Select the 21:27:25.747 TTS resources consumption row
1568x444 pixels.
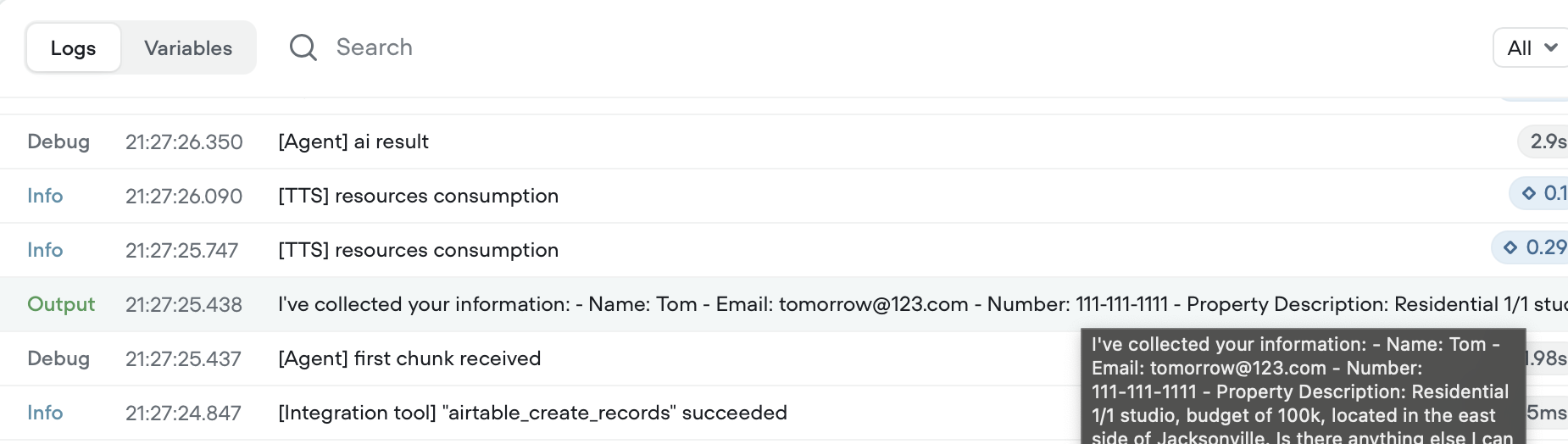(x=784, y=250)
